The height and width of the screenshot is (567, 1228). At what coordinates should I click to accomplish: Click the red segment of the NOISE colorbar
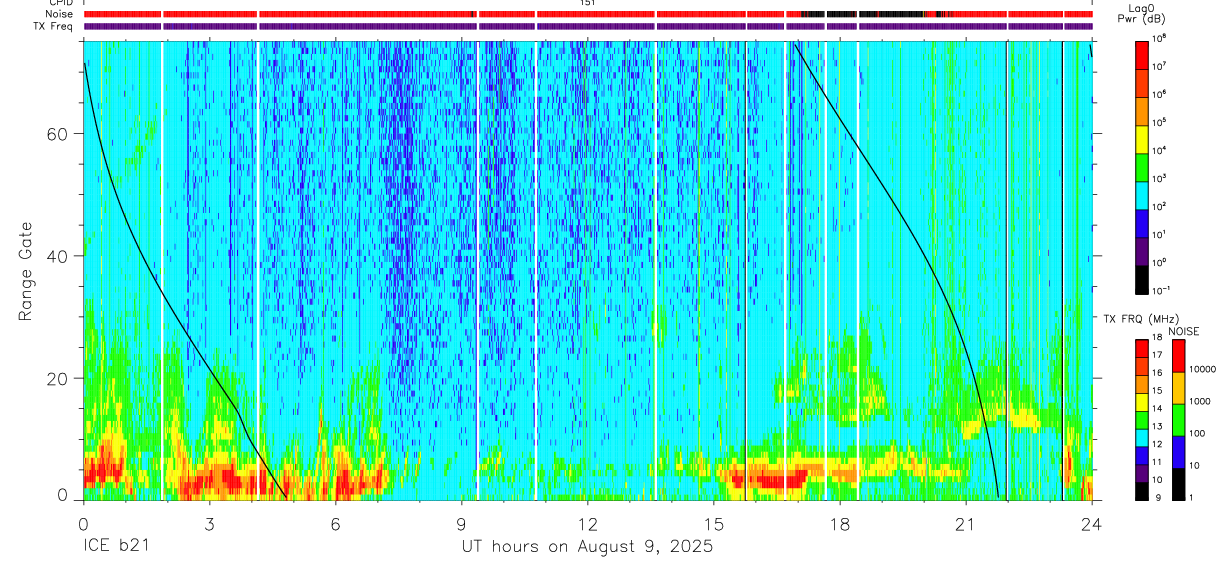click(x=1178, y=356)
